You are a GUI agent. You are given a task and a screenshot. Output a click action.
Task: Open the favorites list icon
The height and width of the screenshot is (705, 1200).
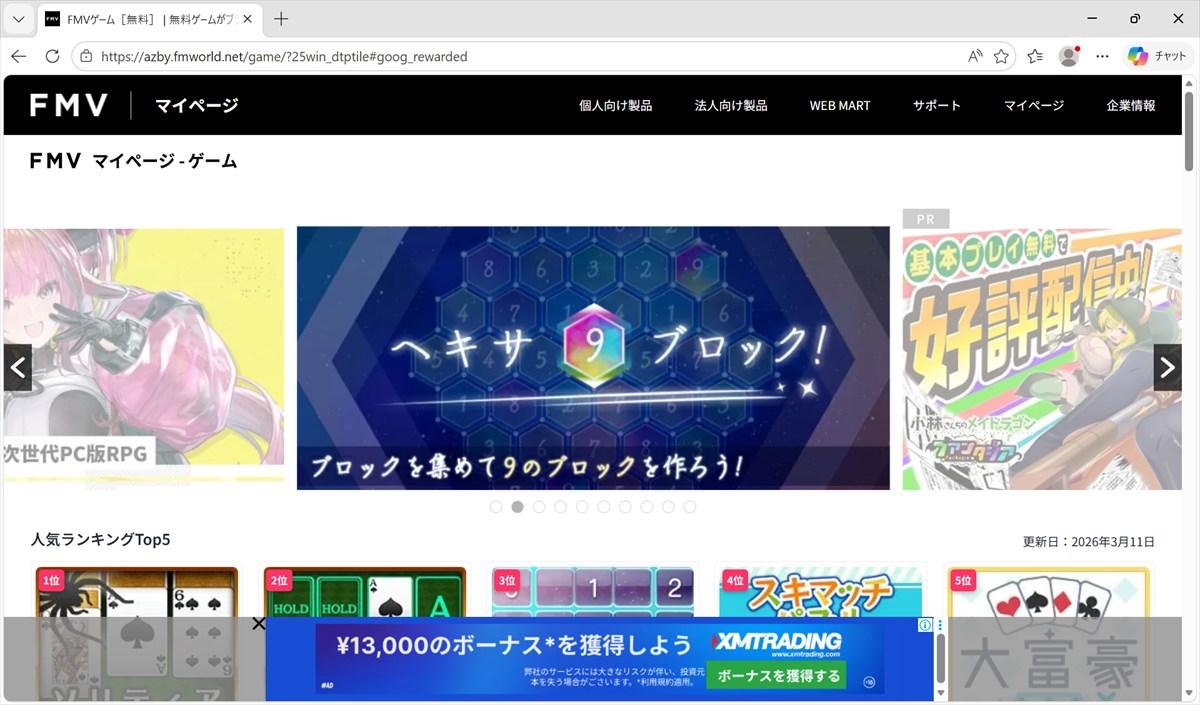(x=1035, y=57)
